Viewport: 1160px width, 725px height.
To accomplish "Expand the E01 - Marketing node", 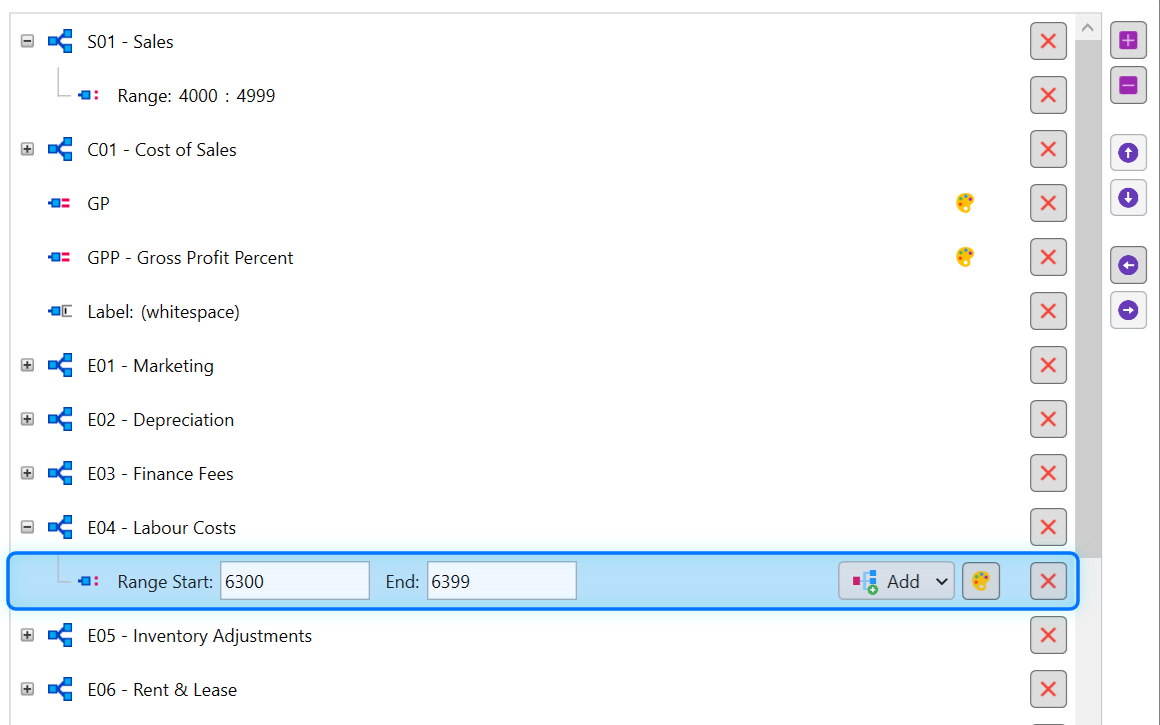I will coord(27,365).
